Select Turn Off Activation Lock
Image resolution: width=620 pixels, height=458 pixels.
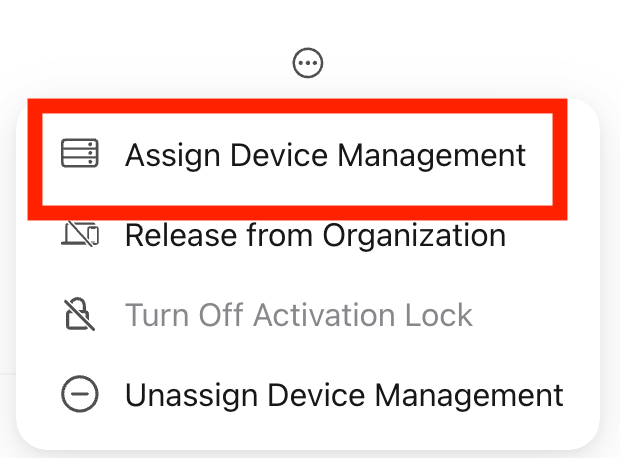click(298, 315)
